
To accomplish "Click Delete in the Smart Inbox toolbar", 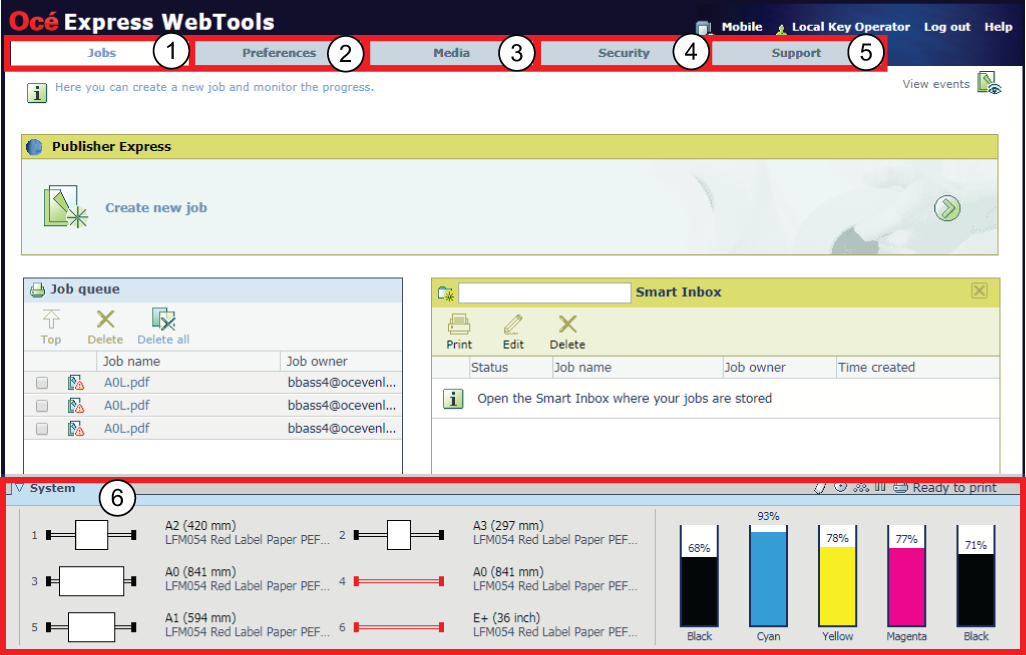I will tap(567, 332).
